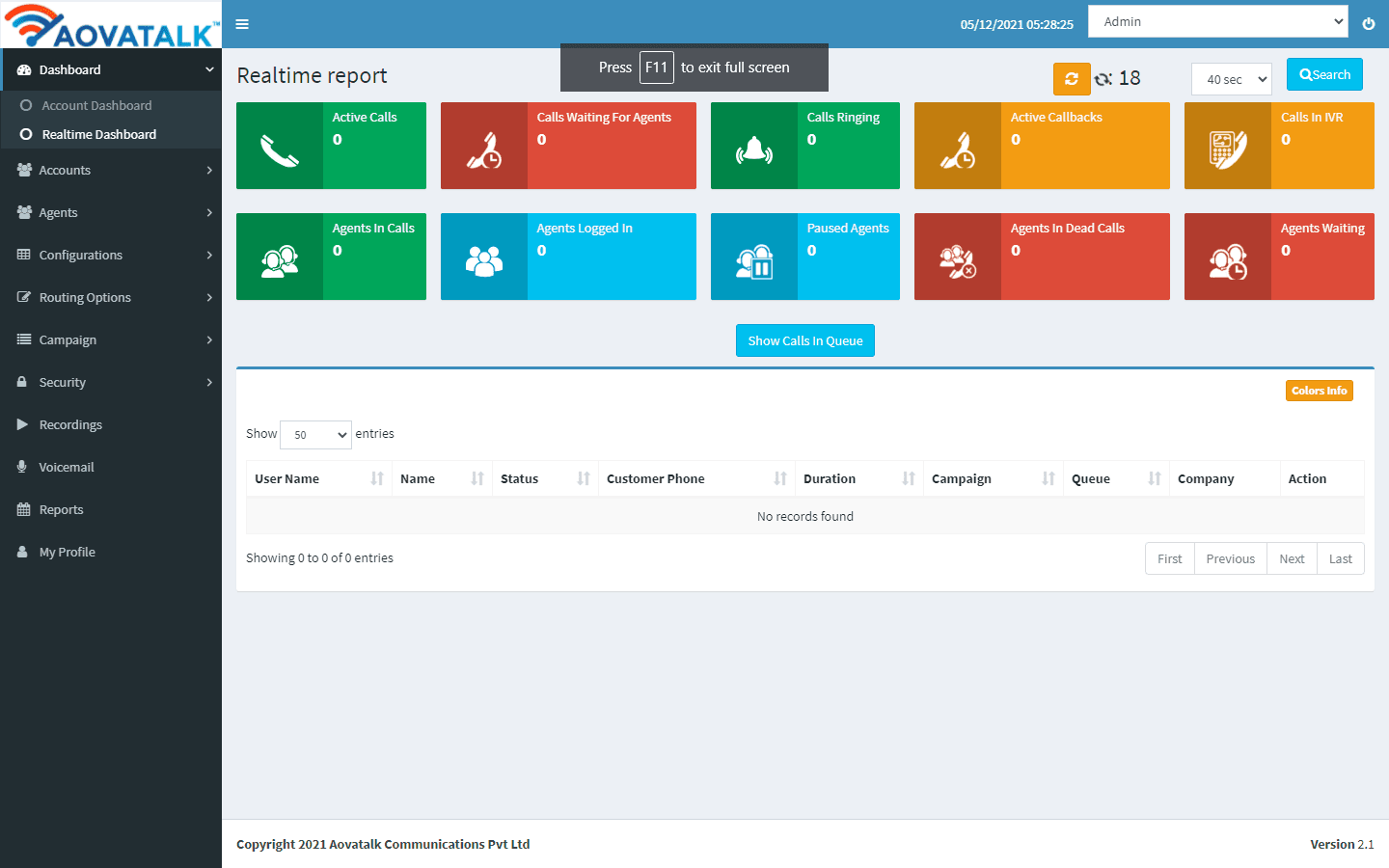The image size is (1389, 868).
Task: Select the Account Dashboard menu item
Action: 96,105
